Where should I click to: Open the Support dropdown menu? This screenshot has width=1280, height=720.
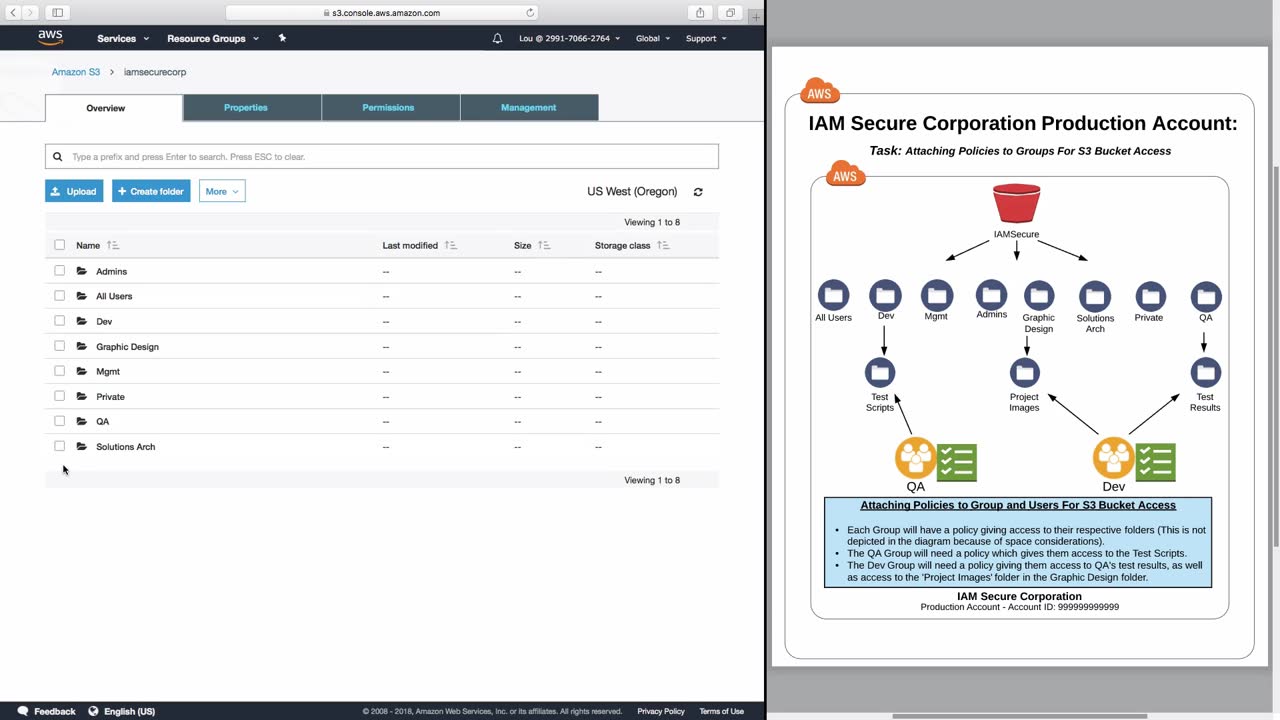(x=706, y=38)
